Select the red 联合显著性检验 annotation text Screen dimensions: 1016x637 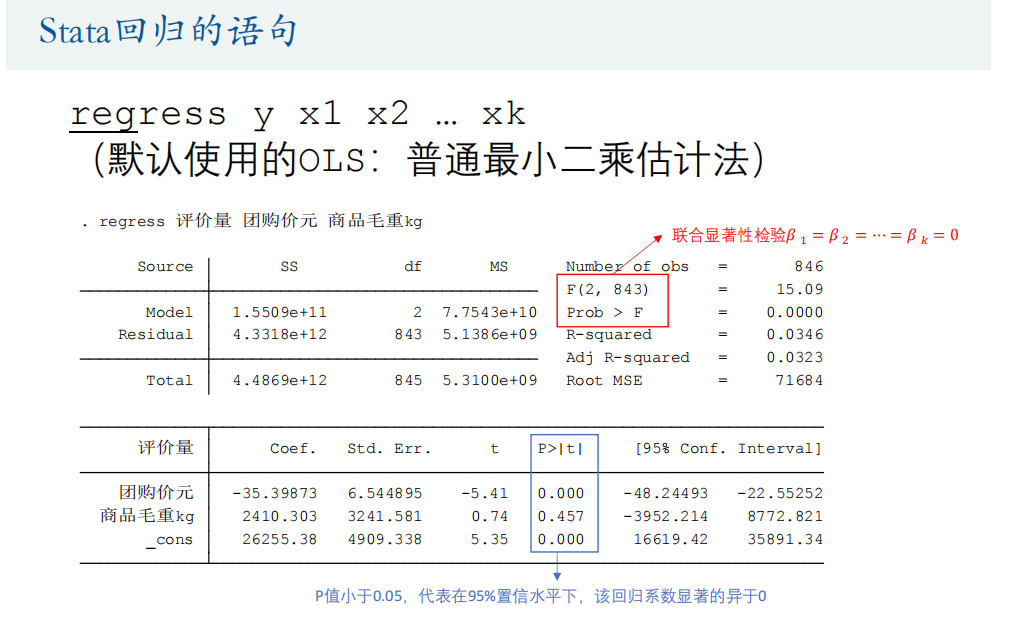click(815, 236)
